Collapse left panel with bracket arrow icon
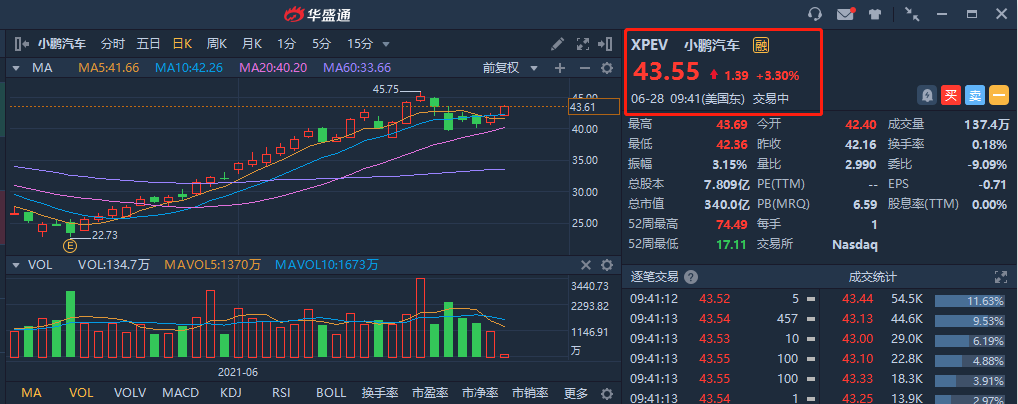This screenshot has width=1018, height=404. click(21, 44)
